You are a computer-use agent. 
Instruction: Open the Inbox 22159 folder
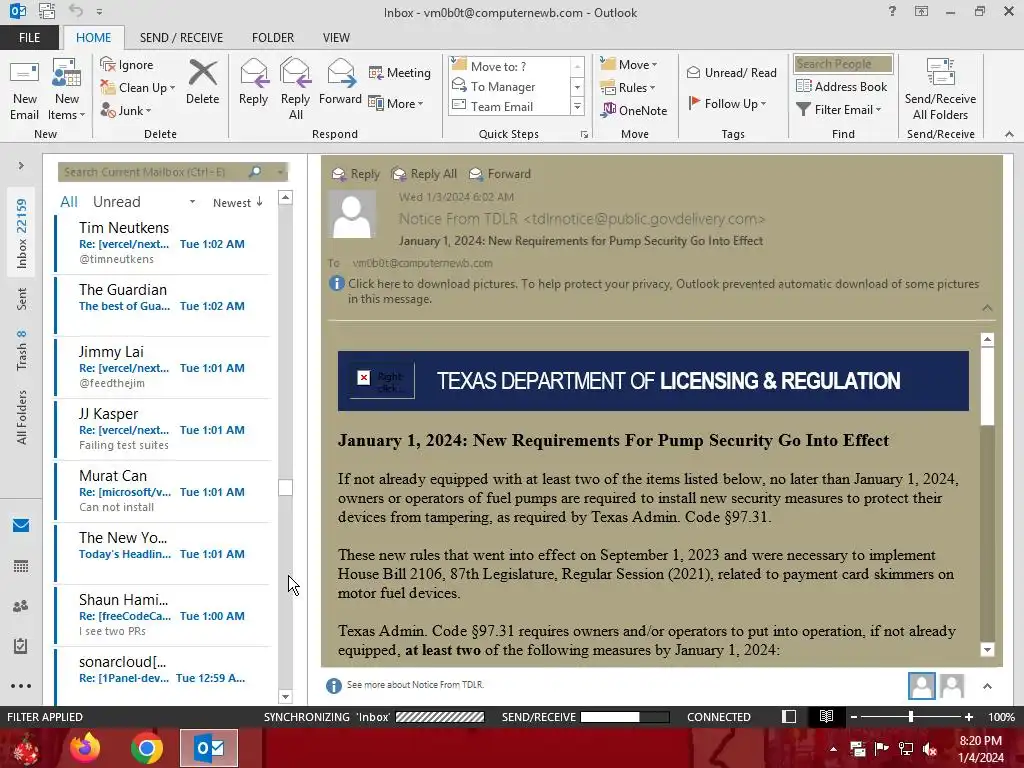tap(22, 233)
